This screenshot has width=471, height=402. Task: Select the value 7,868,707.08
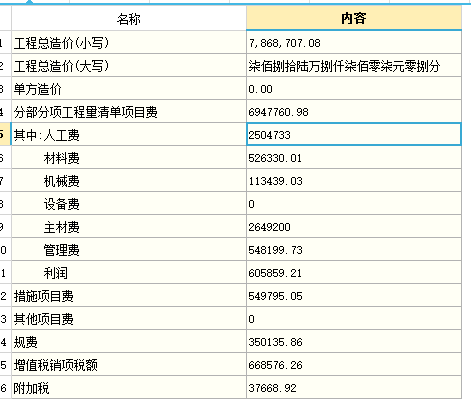click(x=354, y=42)
